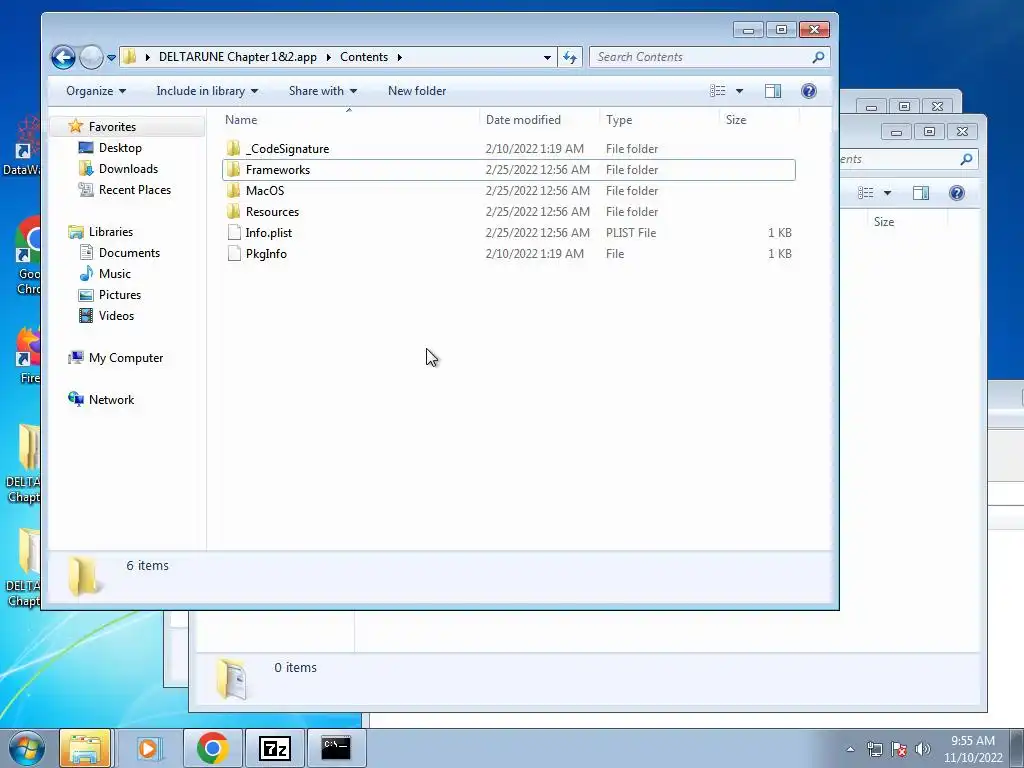Select the PkgInfo file

[x=509, y=253]
